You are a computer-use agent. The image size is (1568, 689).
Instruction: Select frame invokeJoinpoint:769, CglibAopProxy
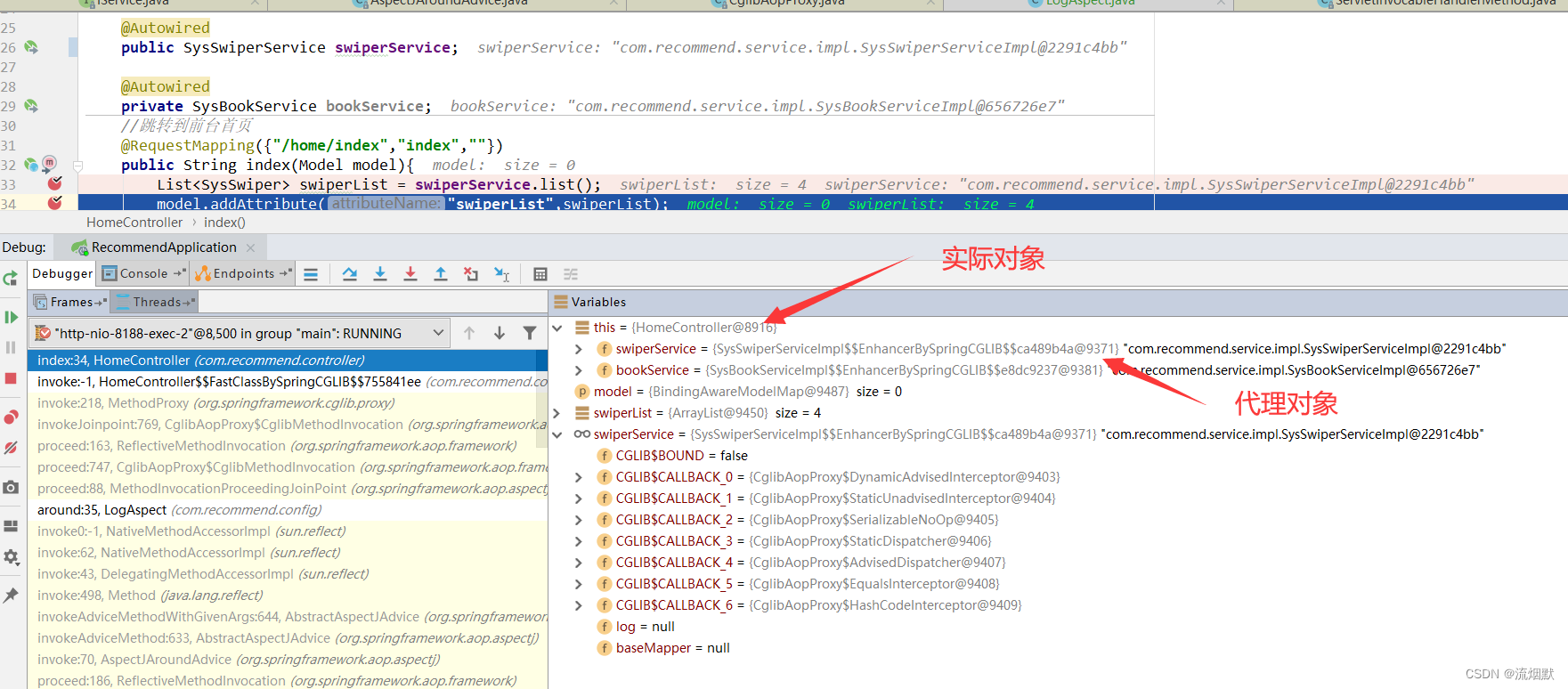click(288, 425)
